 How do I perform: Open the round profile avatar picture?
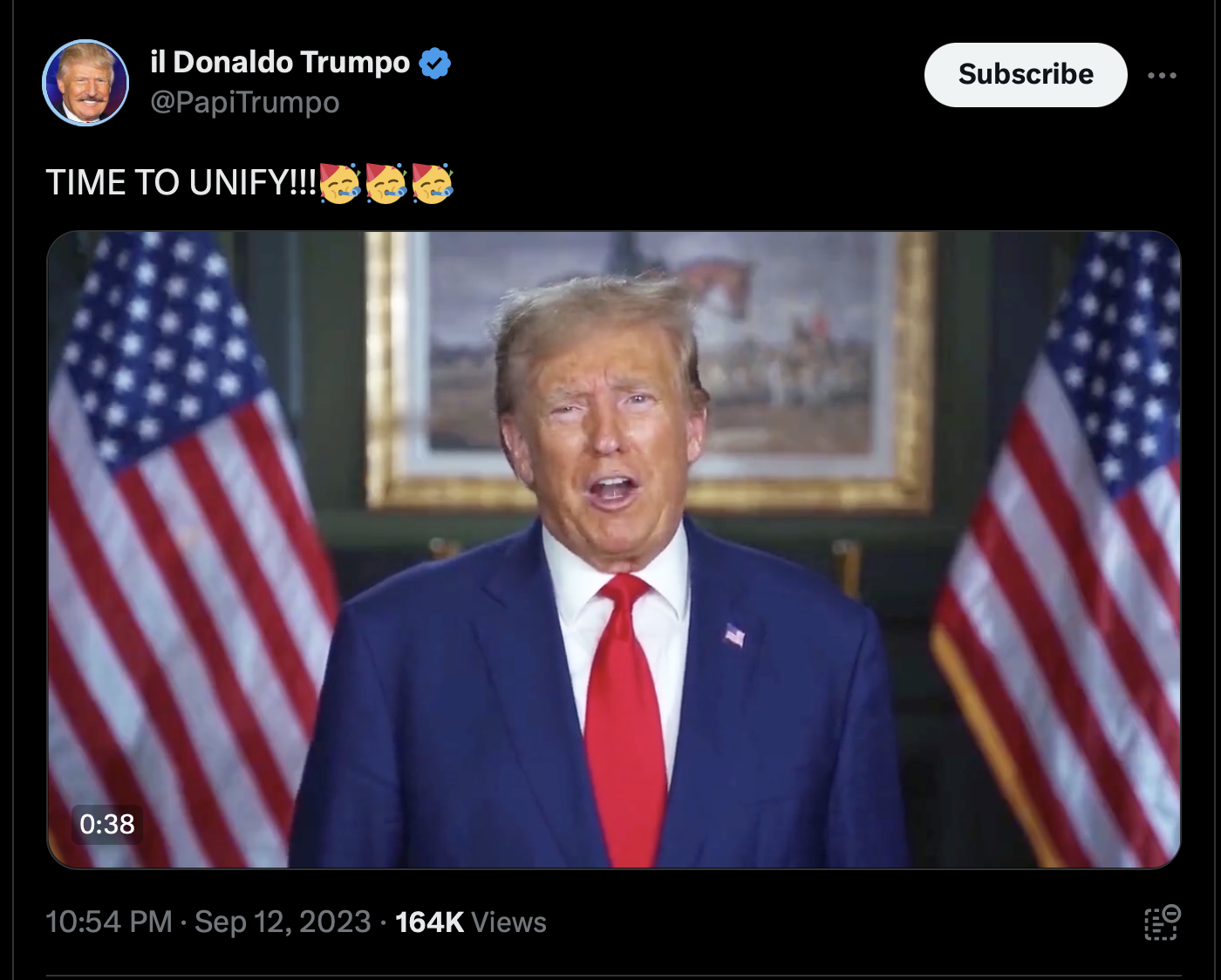pos(85,83)
